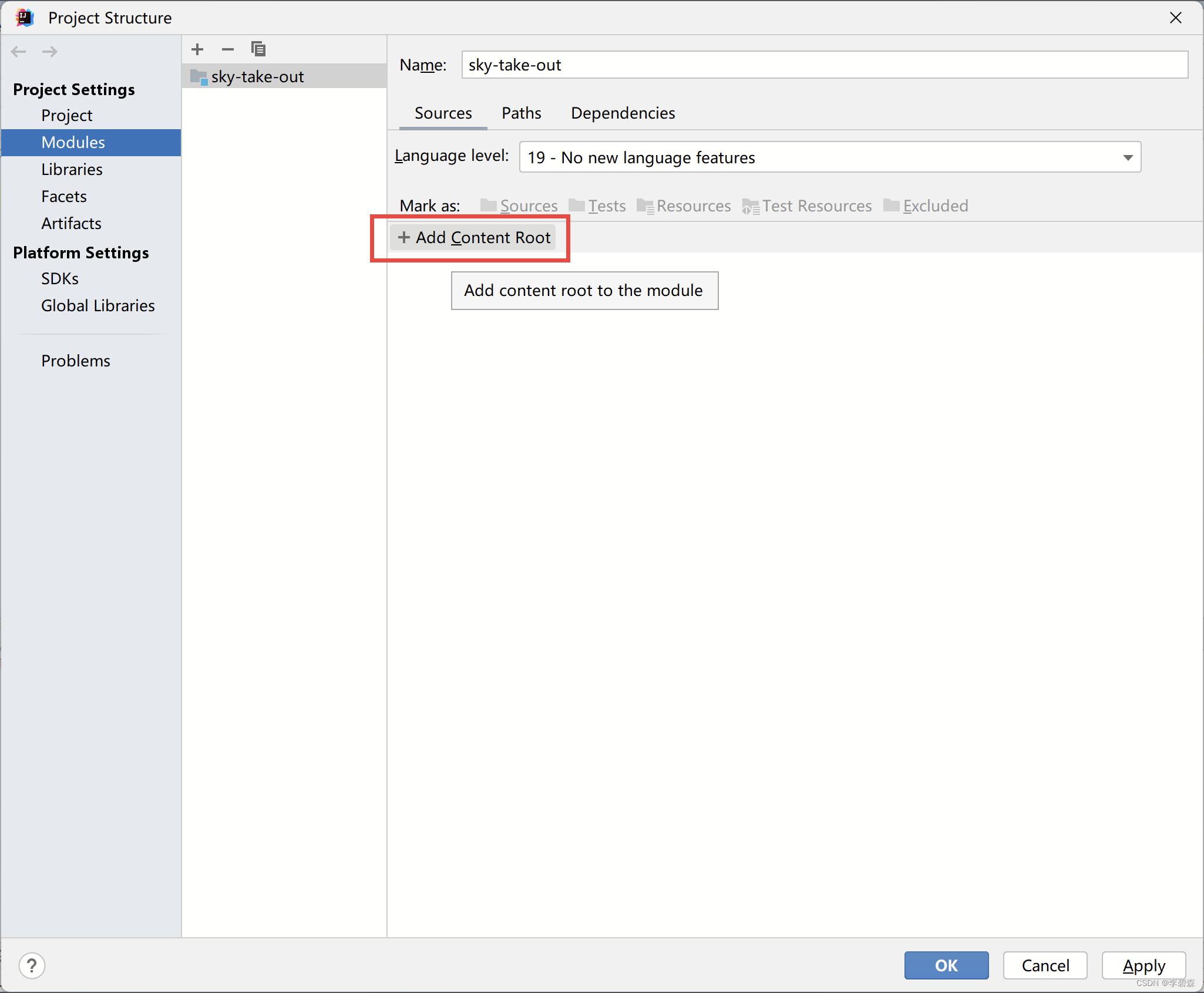Viewport: 1204px width, 993px height.
Task: Select Libraries under Project Settings
Action: (x=72, y=169)
